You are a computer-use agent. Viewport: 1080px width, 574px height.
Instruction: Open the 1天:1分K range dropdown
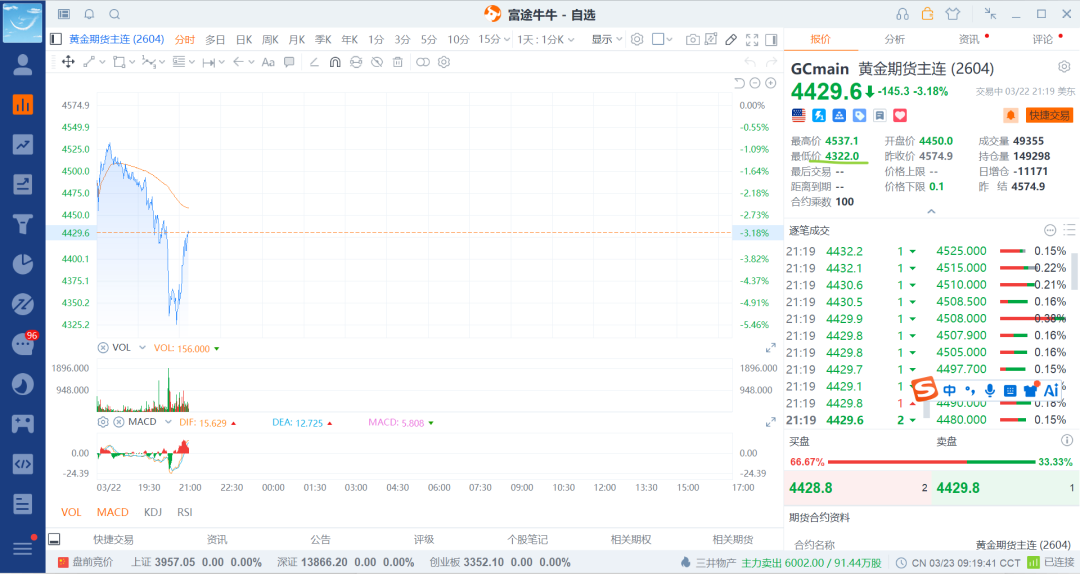click(x=546, y=39)
